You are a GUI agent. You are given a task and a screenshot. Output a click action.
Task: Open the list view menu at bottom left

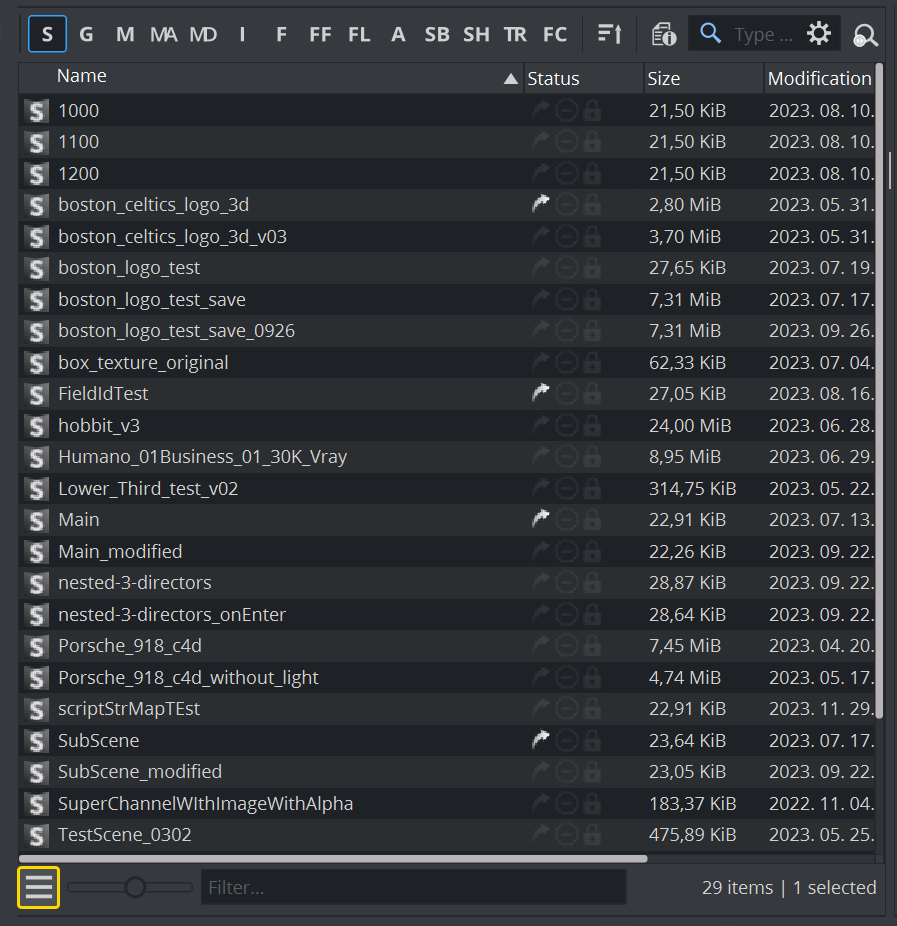click(39, 887)
